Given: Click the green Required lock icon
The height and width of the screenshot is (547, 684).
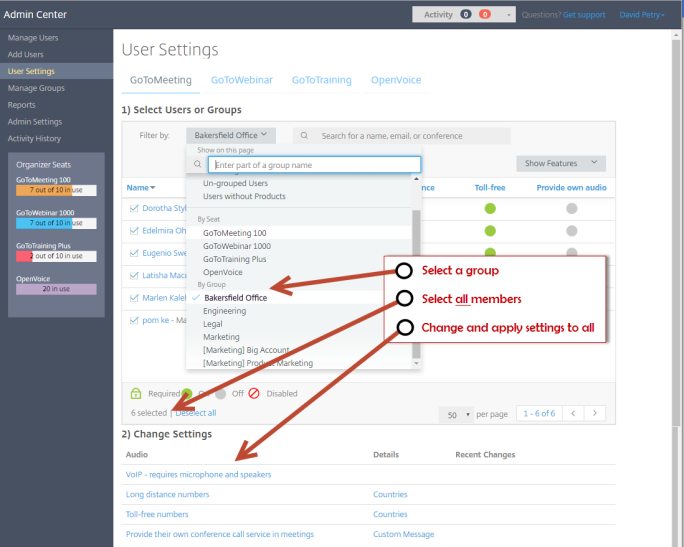Looking at the screenshot, I should click(137, 393).
